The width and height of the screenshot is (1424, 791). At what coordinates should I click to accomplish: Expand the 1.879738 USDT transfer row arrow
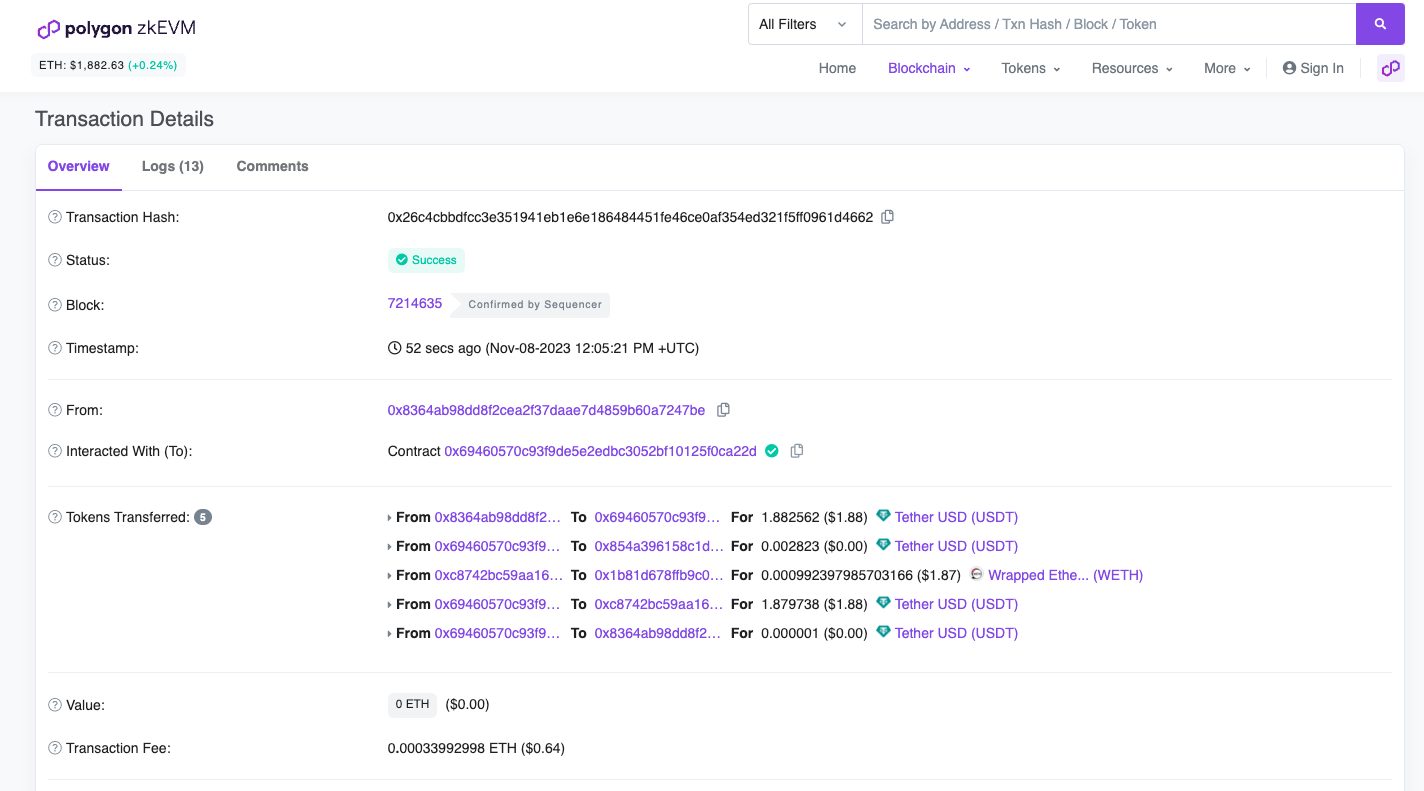390,605
